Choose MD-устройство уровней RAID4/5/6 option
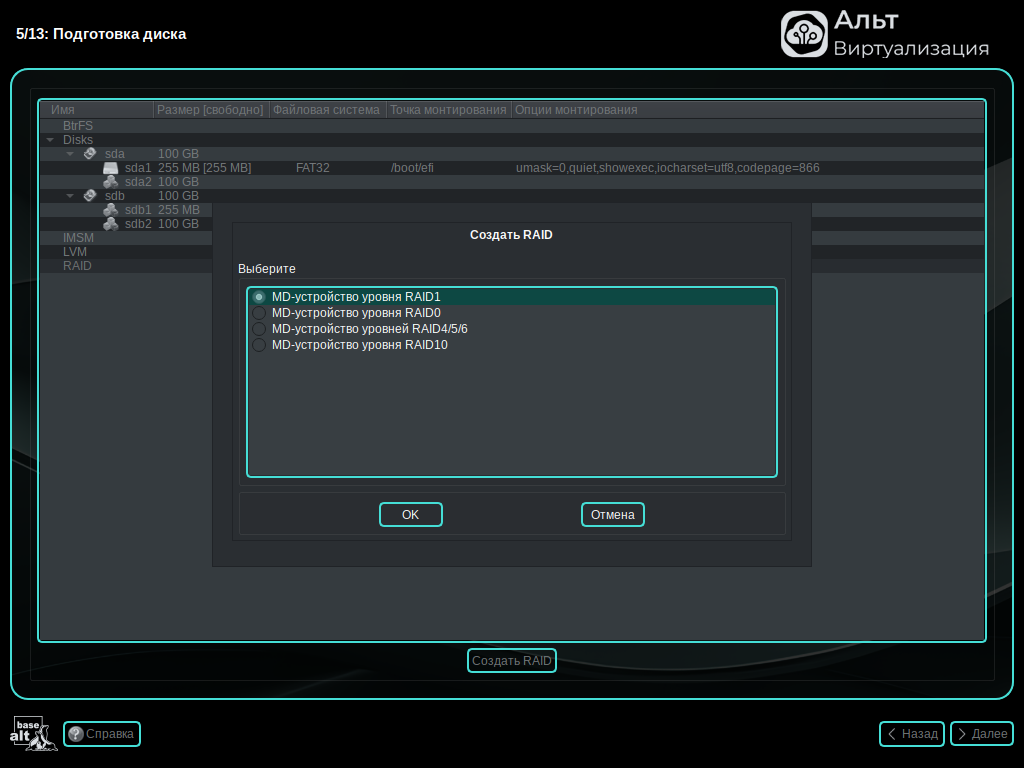Image resolution: width=1024 pixels, height=768 pixels. (259, 329)
